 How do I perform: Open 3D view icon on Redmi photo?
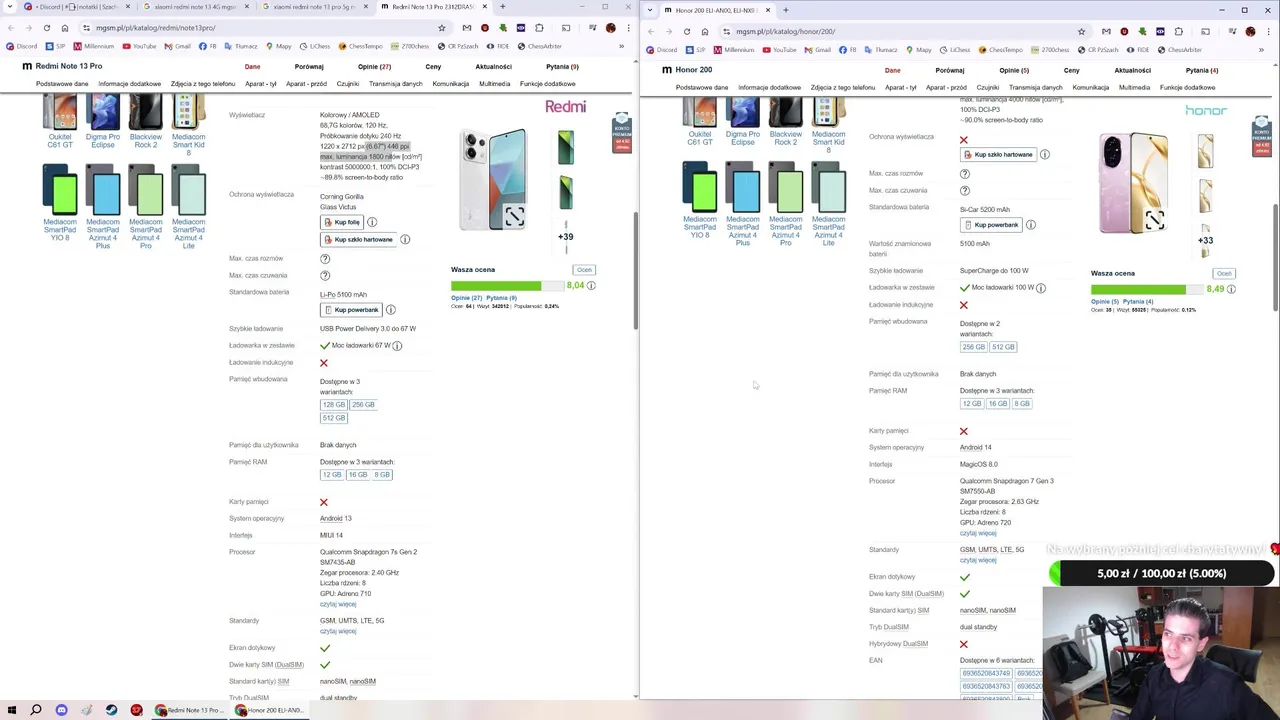pos(514,217)
